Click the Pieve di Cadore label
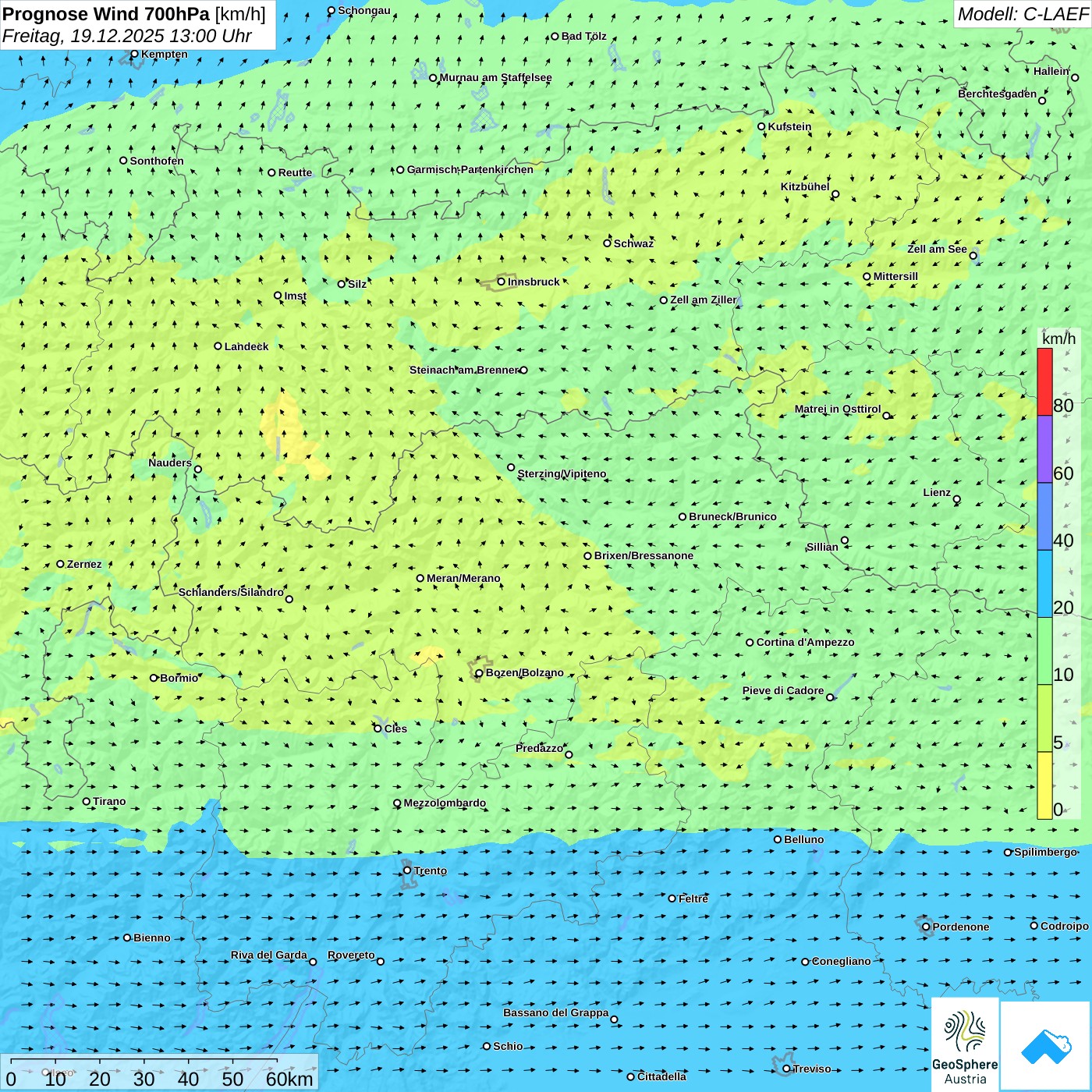The image size is (1092, 1092). pos(783,690)
